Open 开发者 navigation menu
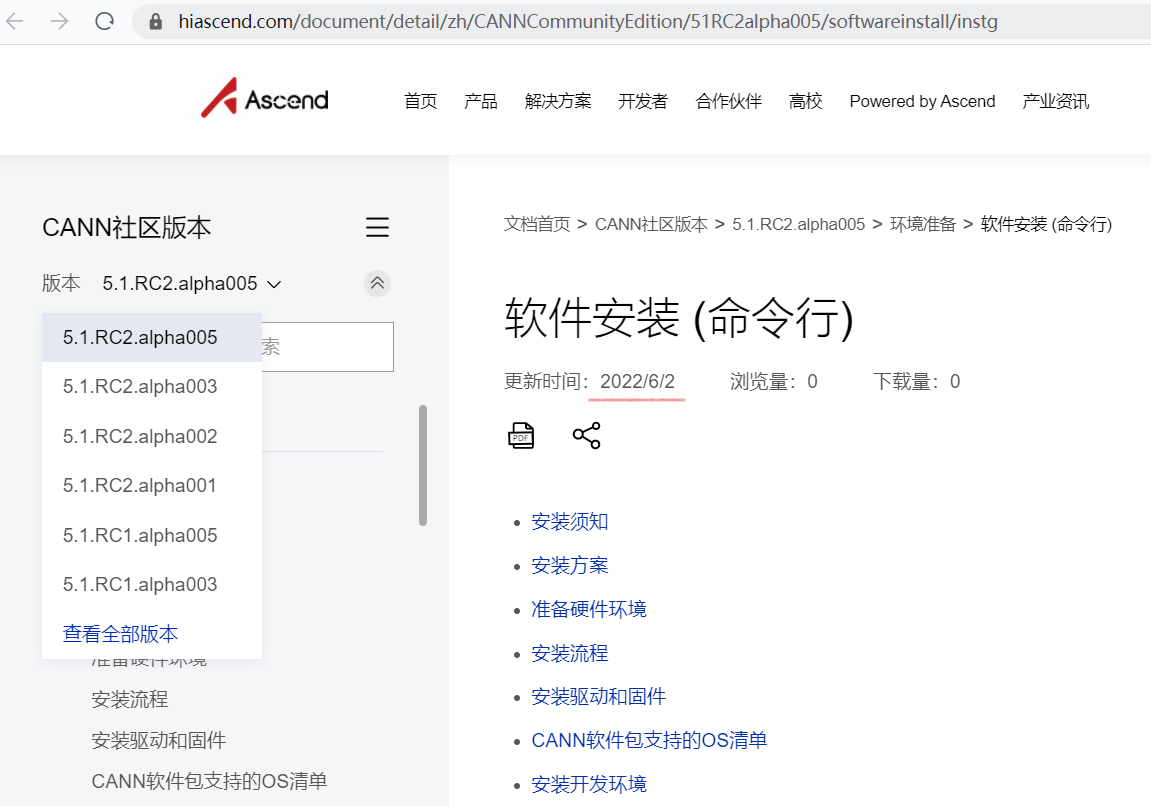Screen dimensions: 1151x806 (643, 101)
